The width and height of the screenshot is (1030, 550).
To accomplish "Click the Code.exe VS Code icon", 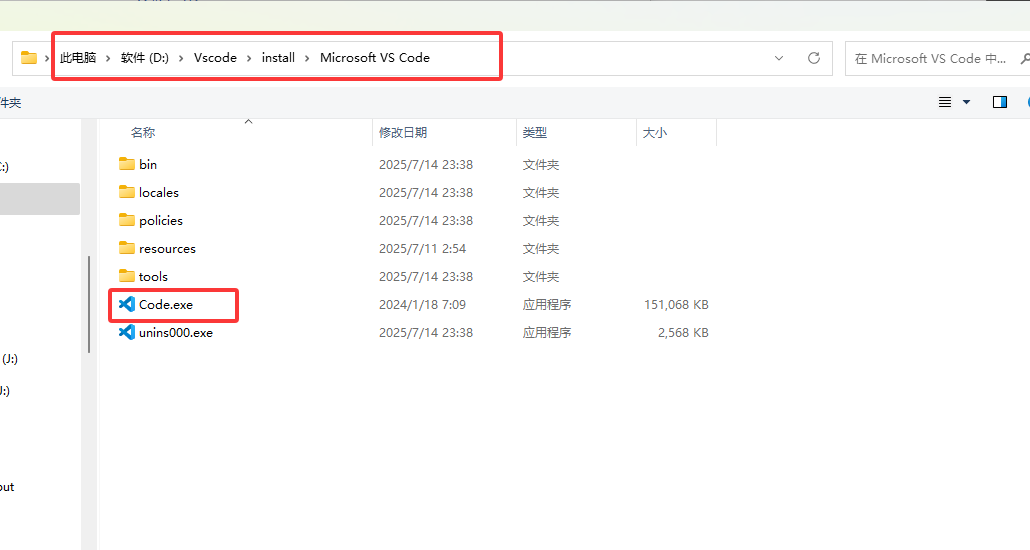I will point(127,304).
